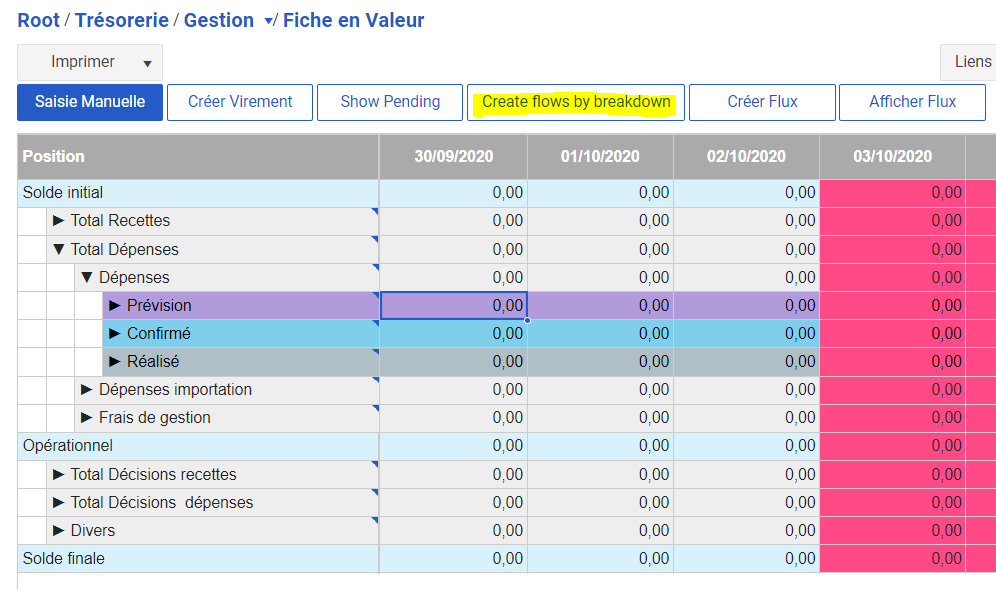Click Create flows by breakdown button

click(x=576, y=102)
